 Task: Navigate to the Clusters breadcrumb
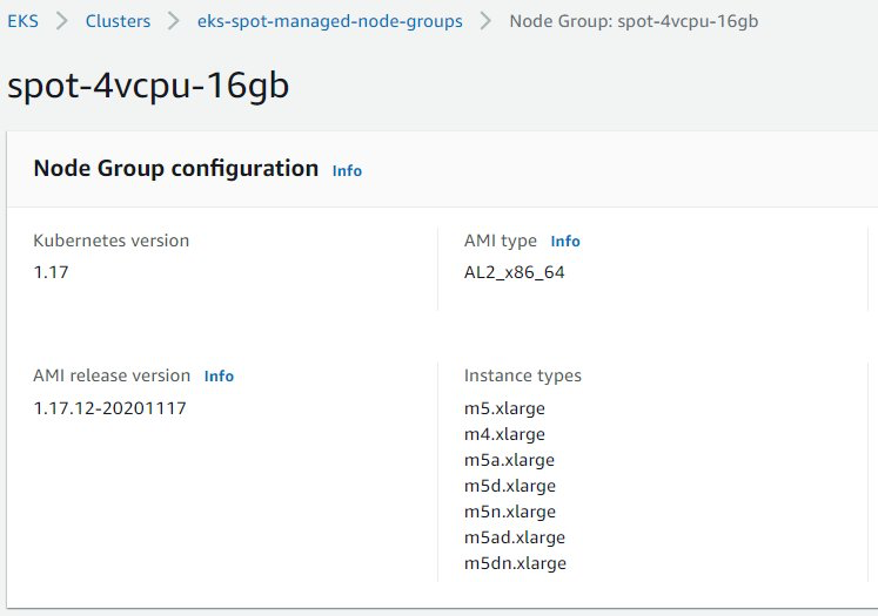tap(119, 19)
